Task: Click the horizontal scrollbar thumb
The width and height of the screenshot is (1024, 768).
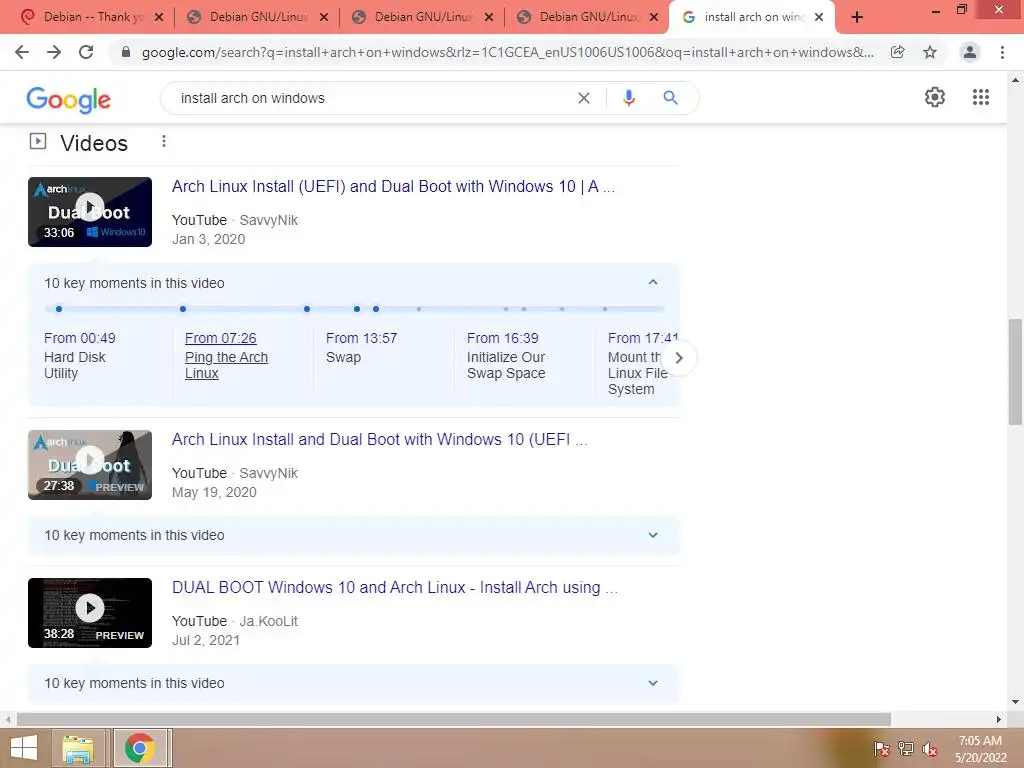Action: (454, 719)
